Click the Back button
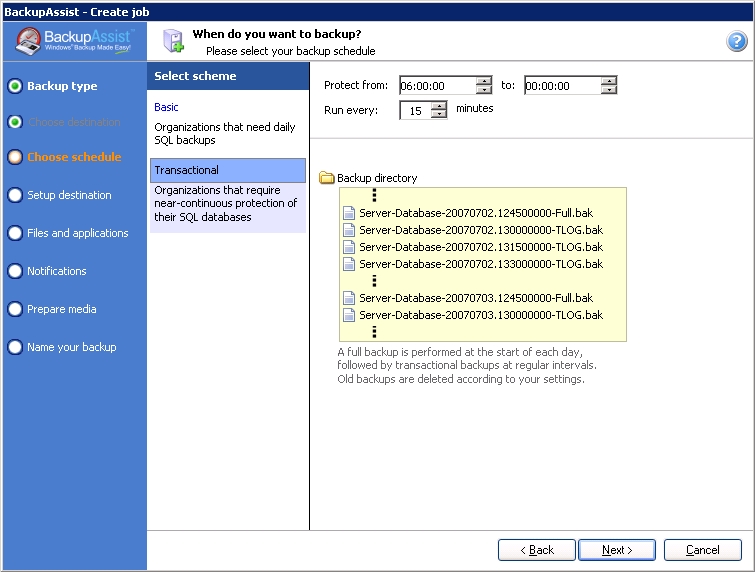Viewport: 755px width, 572px height. (x=537, y=550)
